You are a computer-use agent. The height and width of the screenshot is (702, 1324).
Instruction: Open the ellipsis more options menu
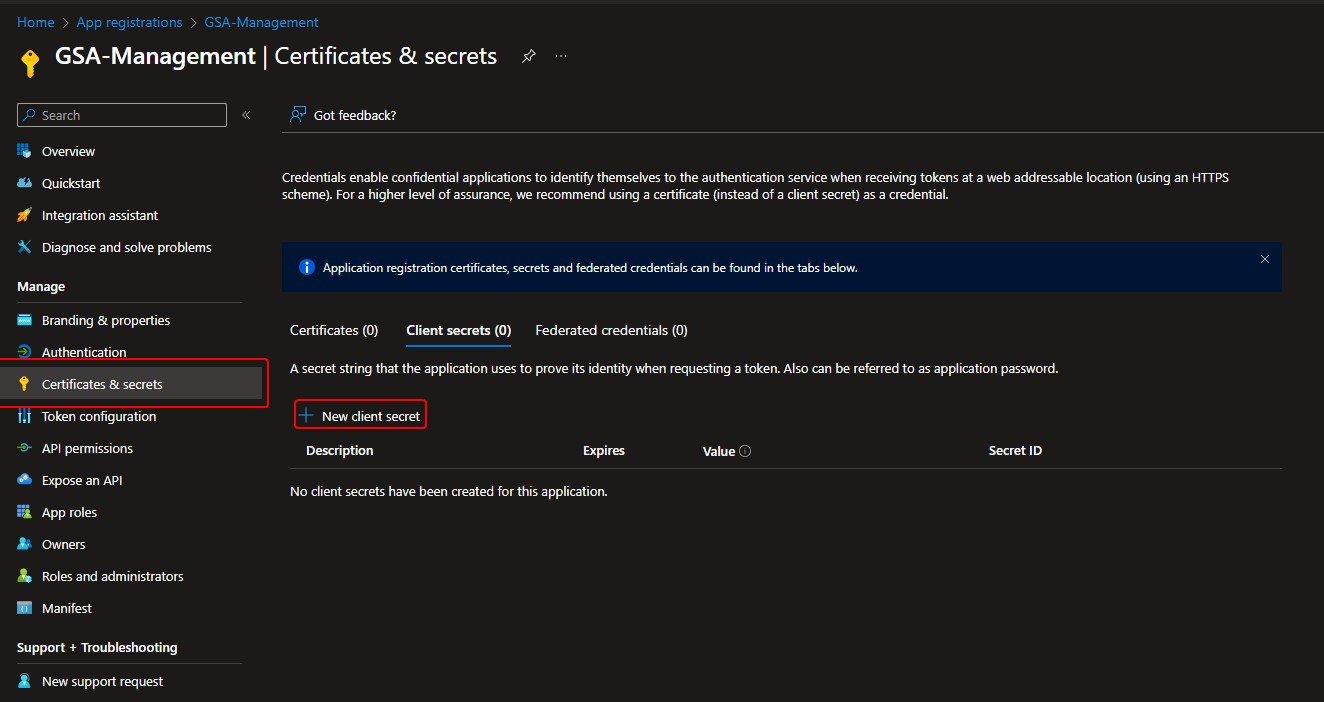(561, 57)
